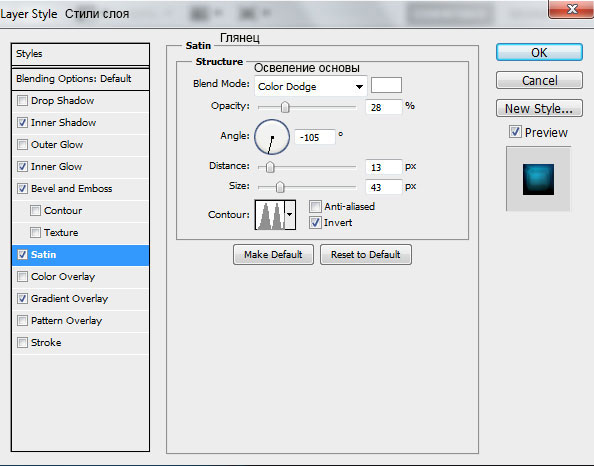Open the Bevel and Emboss settings row
594x466 pixels.
[80, 189]
